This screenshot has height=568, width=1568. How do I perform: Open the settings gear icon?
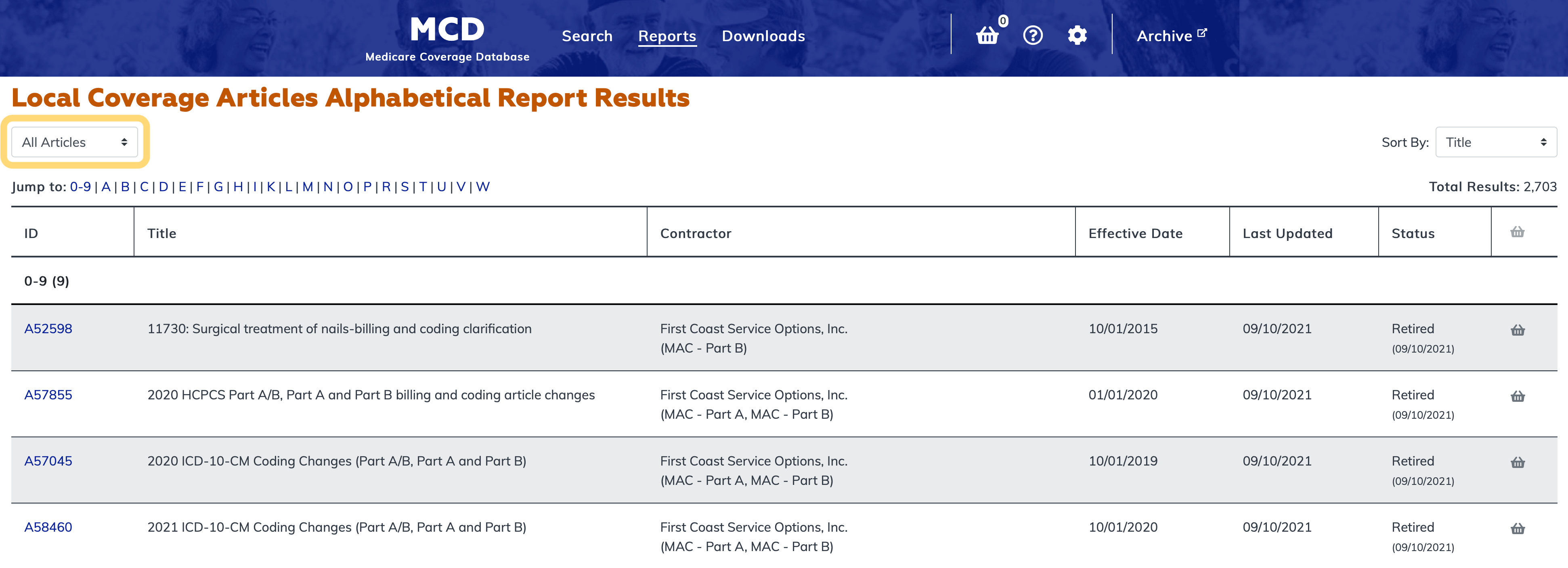[x=1077, y=36]
